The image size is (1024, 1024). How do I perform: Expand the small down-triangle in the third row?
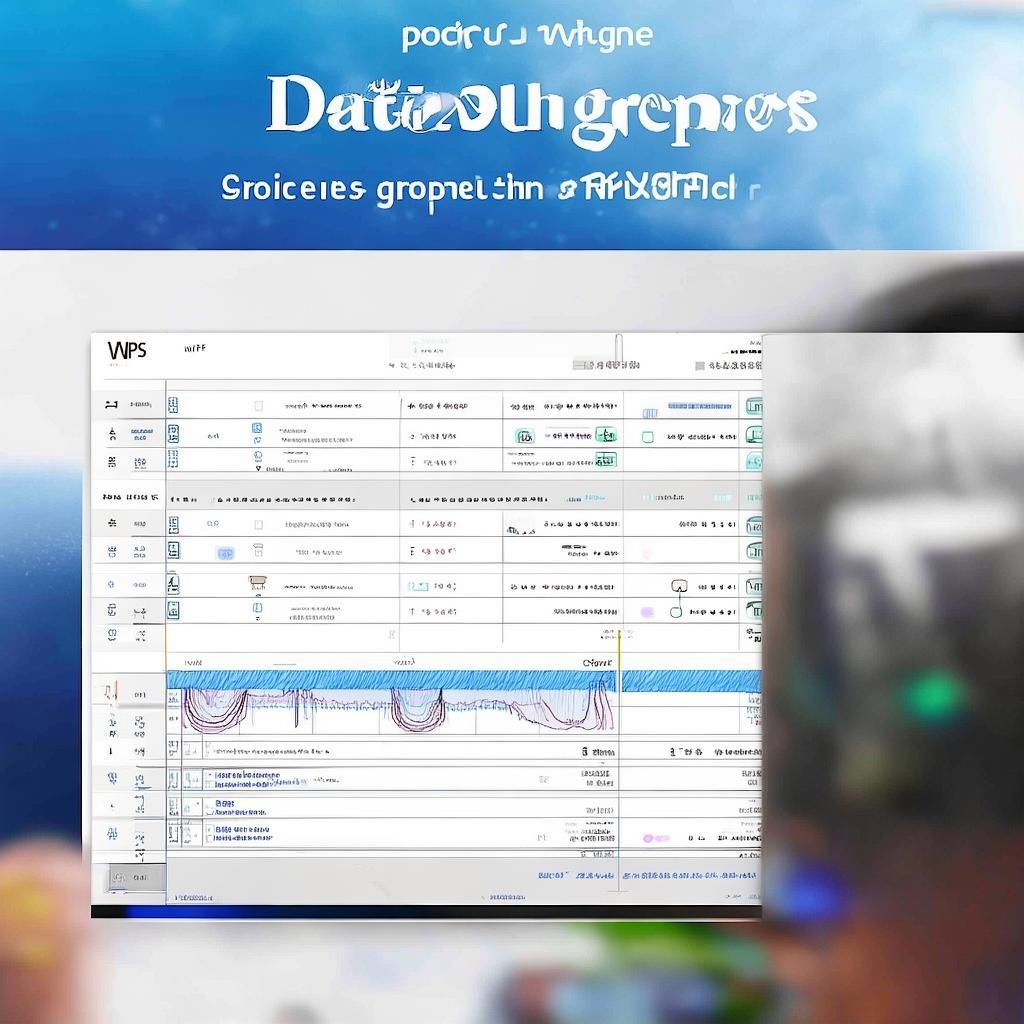258,467
